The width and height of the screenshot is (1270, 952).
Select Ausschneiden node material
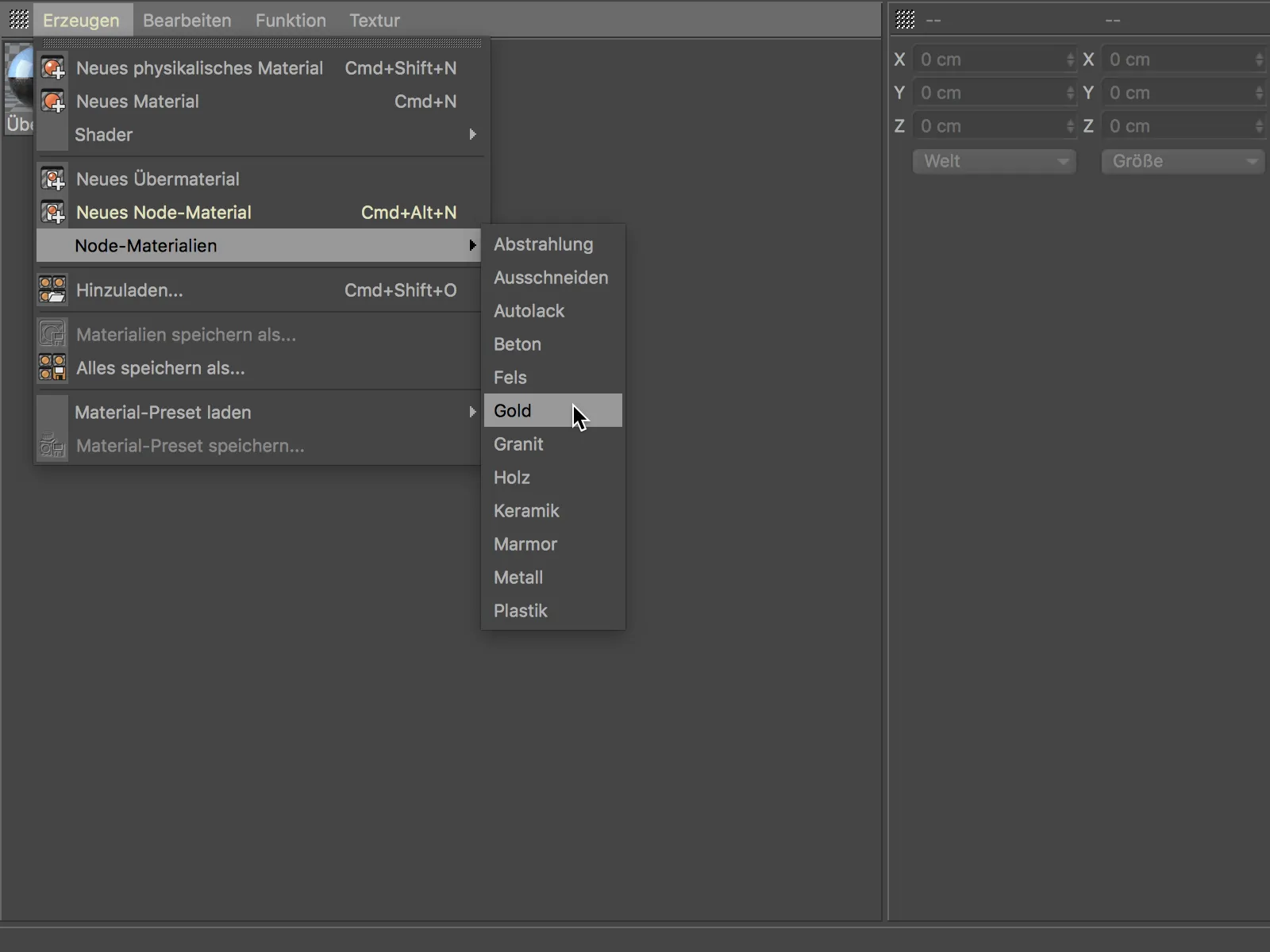pyautogui.click(x=553, y=278)
